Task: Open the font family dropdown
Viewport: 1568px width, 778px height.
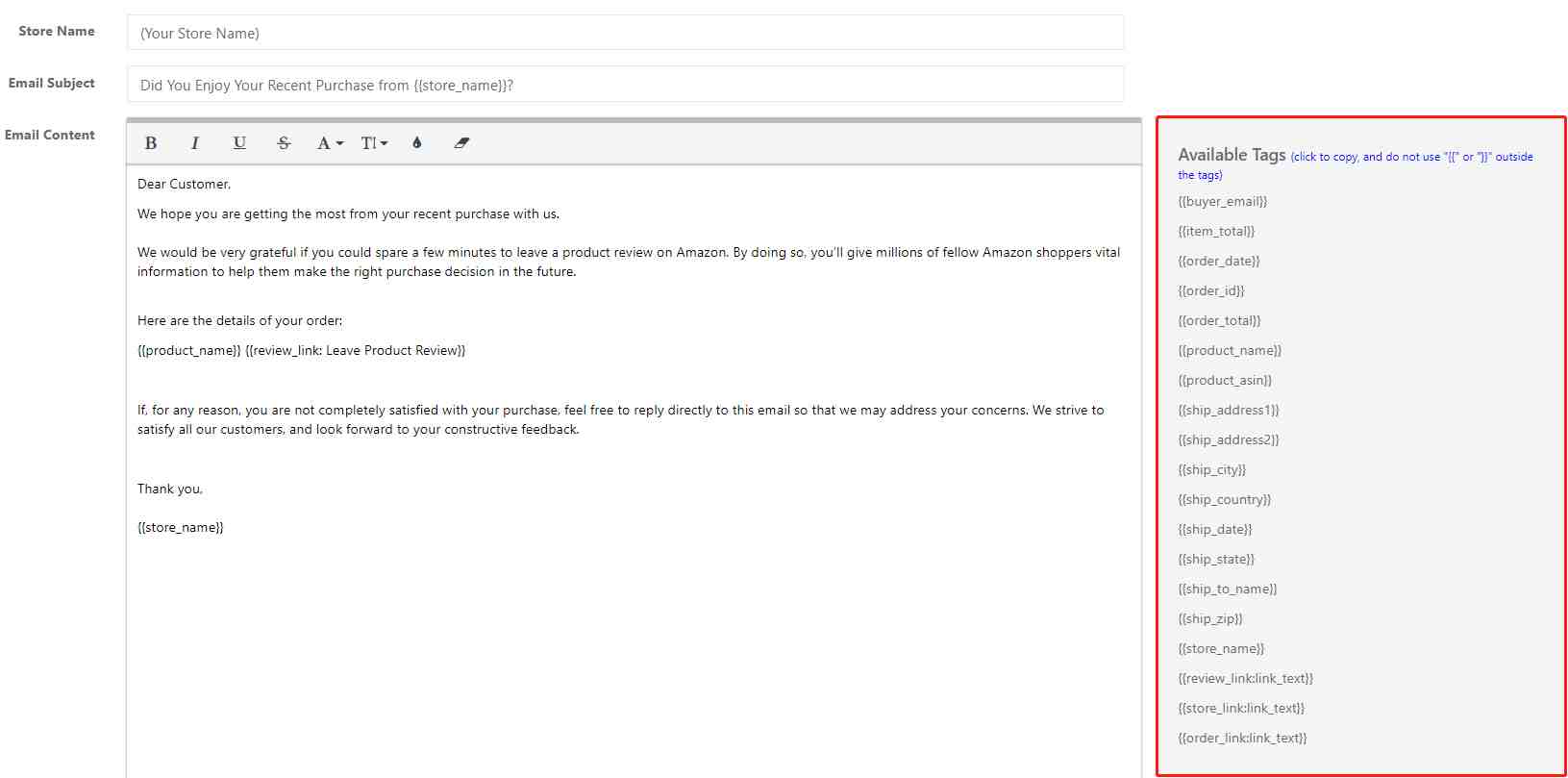Action: click(330, 143)
